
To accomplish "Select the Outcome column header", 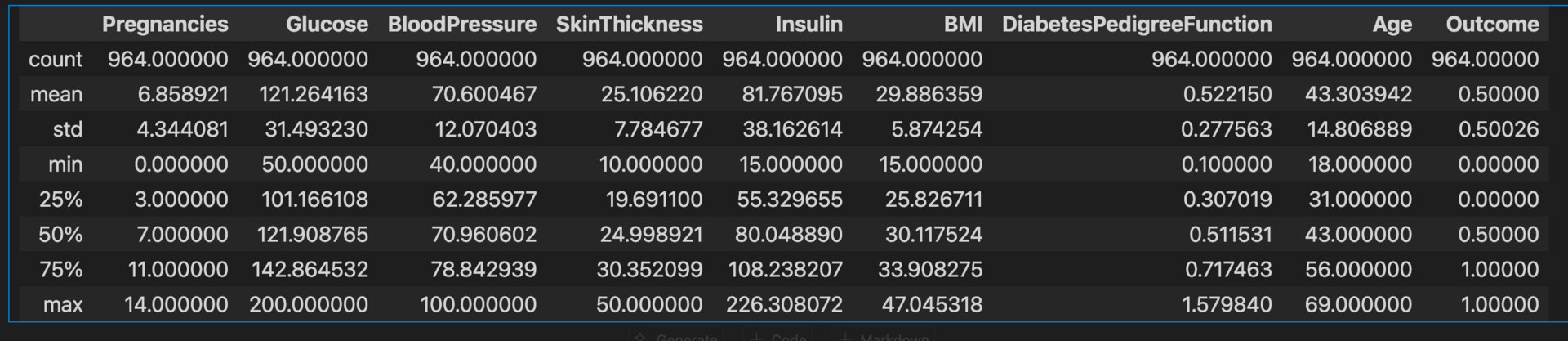I will coord(1492,25).
